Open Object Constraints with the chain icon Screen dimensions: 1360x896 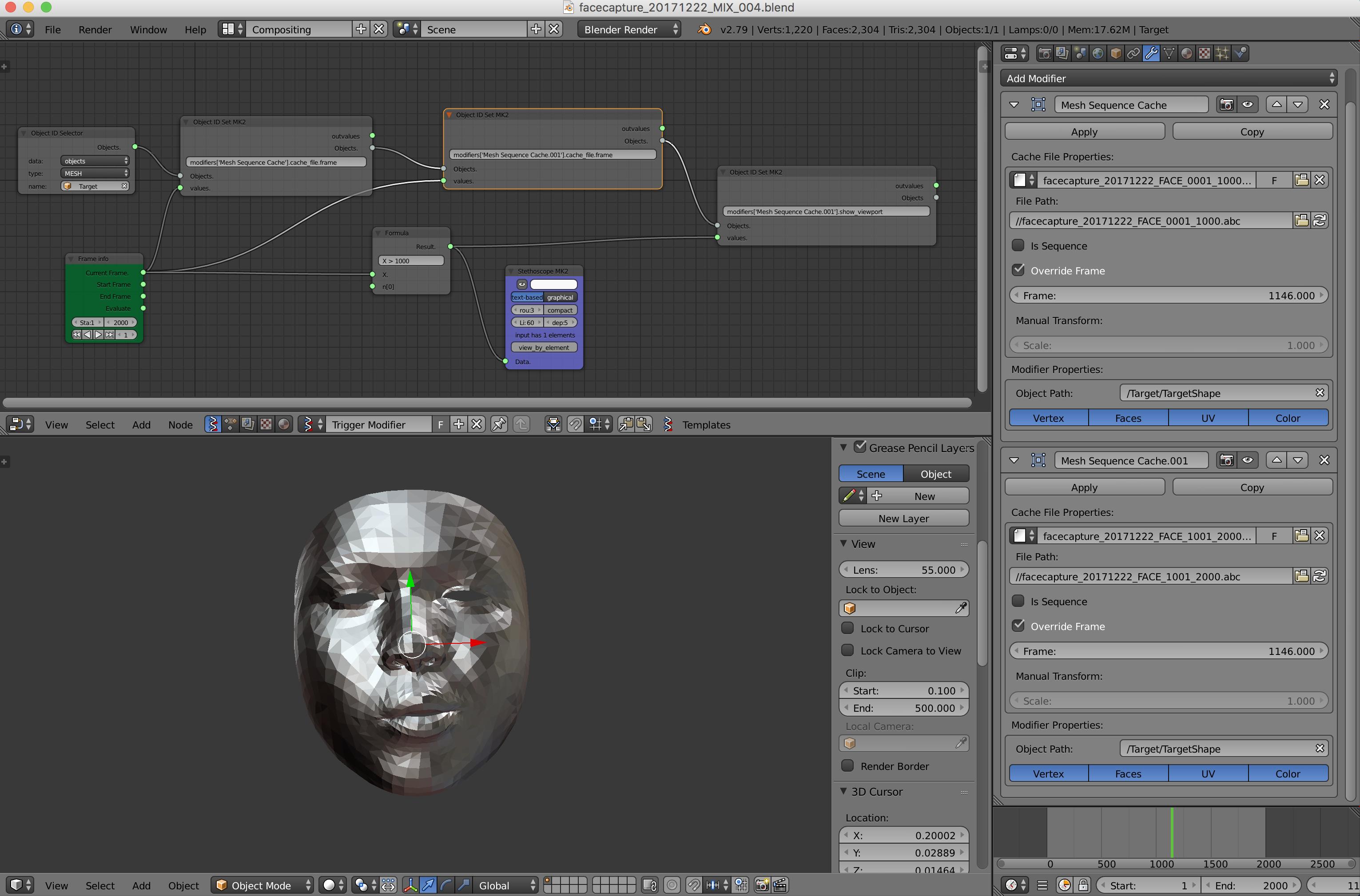point(1135,53)
